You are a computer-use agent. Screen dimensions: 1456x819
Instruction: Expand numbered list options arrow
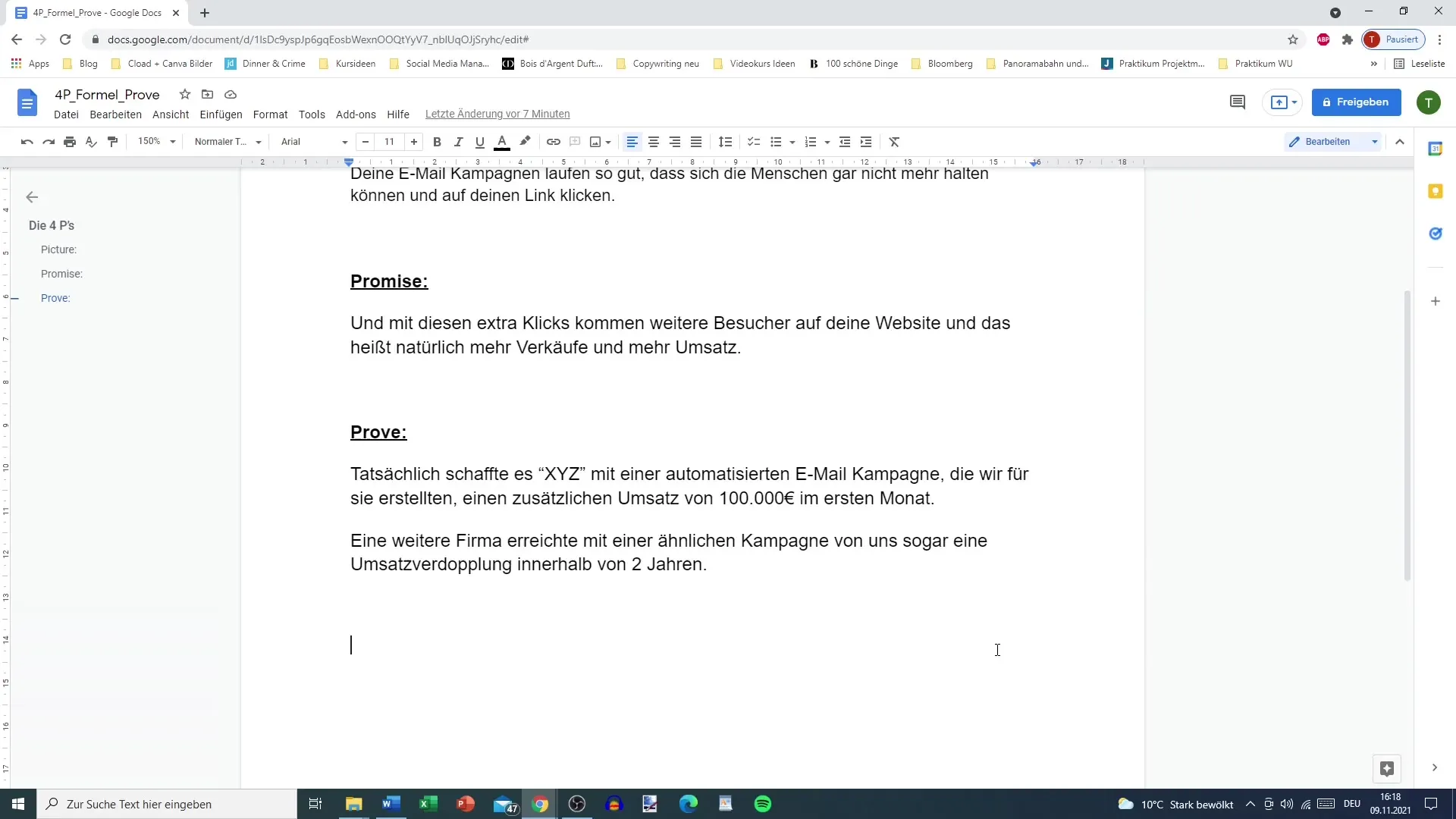click(x=827, y=142)
